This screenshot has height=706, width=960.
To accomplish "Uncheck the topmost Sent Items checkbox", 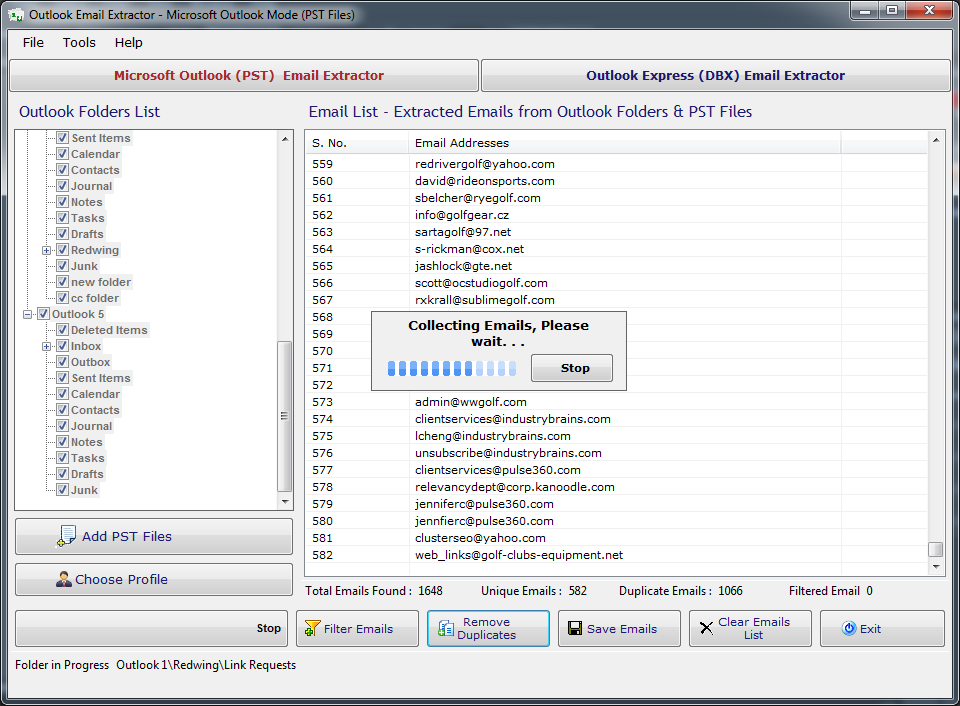I will tap(62, 138).
